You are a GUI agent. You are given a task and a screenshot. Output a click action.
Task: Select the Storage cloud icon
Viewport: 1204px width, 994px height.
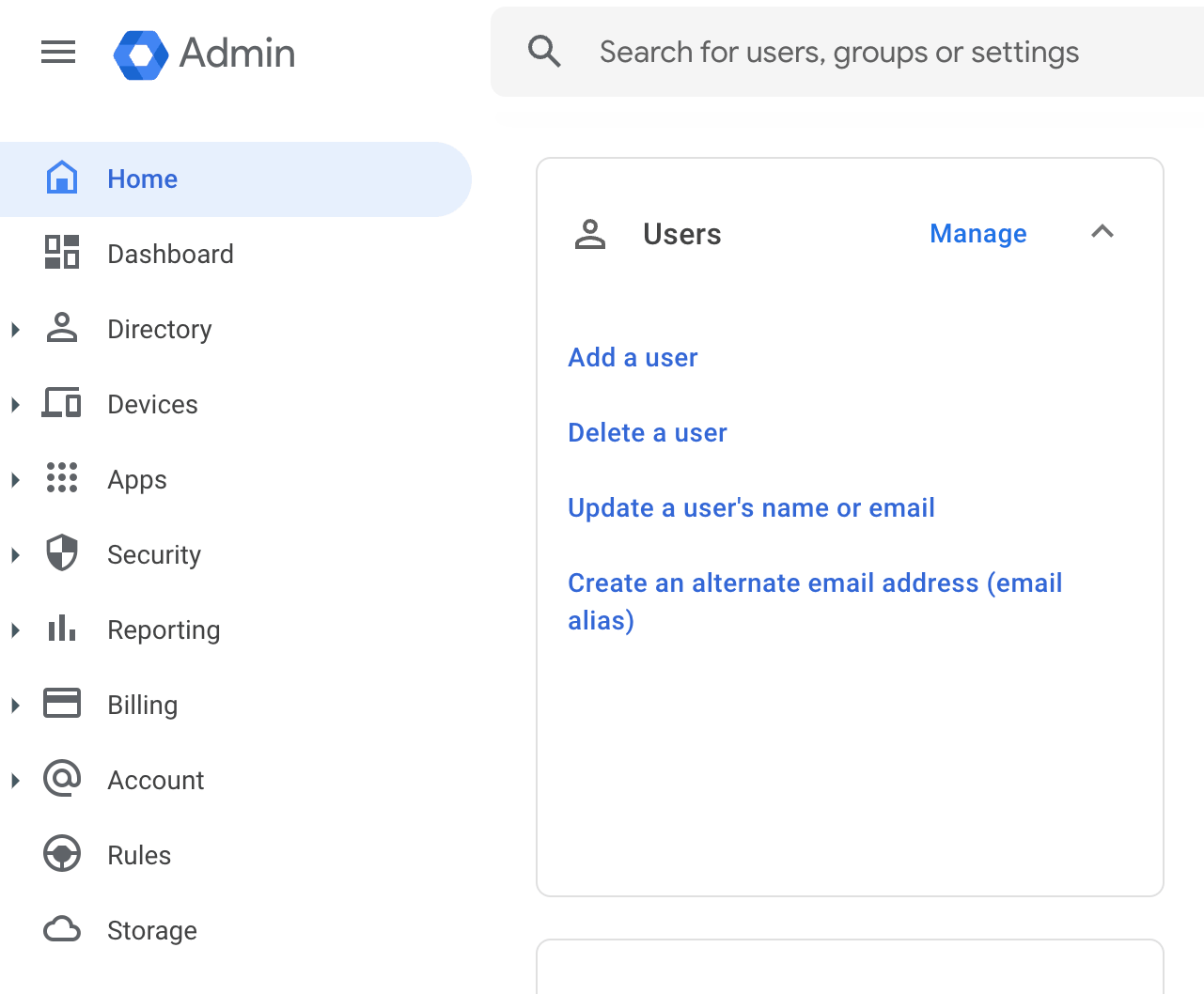pyautogui.click(x=61, y=929)
